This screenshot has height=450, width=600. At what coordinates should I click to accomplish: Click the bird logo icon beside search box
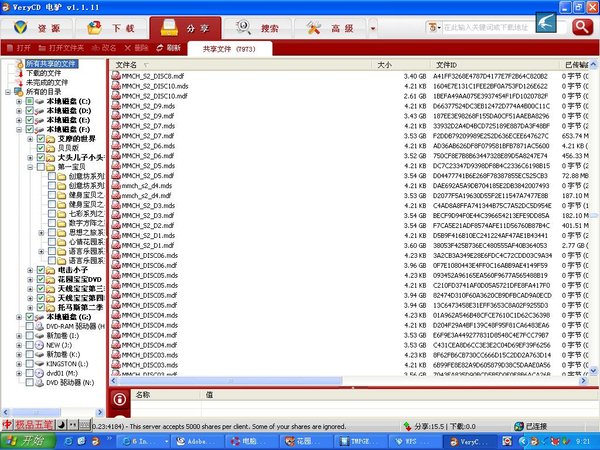pos(546,22)
